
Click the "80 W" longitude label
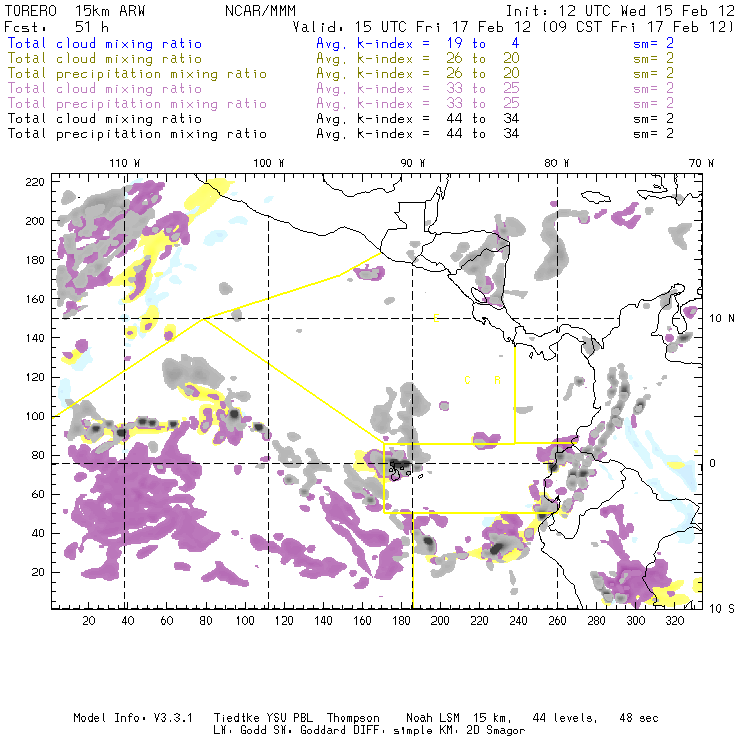pyautogui.click(x=556, y=163)
